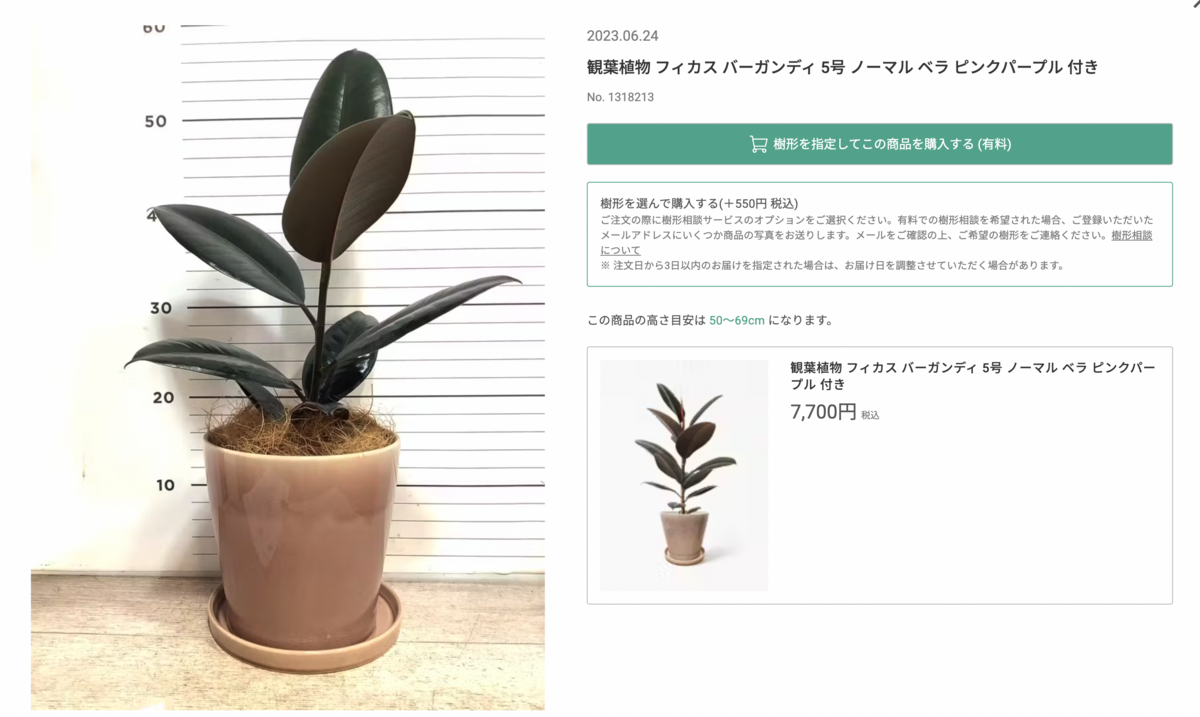This screenshot has width=1200, height=717.
Task: Click the 50 scale mark in the photo
Action: tap(155, 121)
